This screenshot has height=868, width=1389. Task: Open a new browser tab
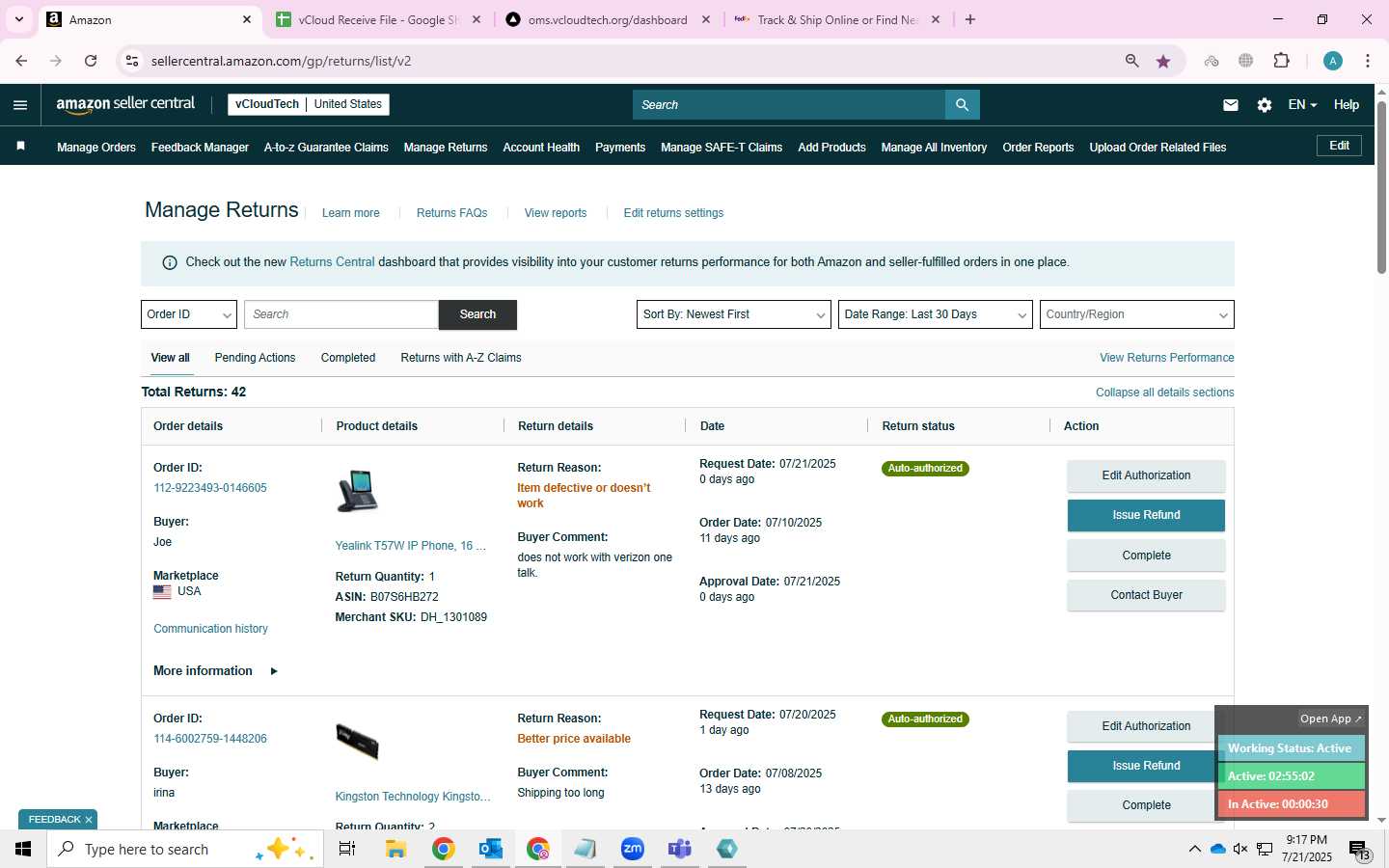pyautogui.click(x=970, y=19)
